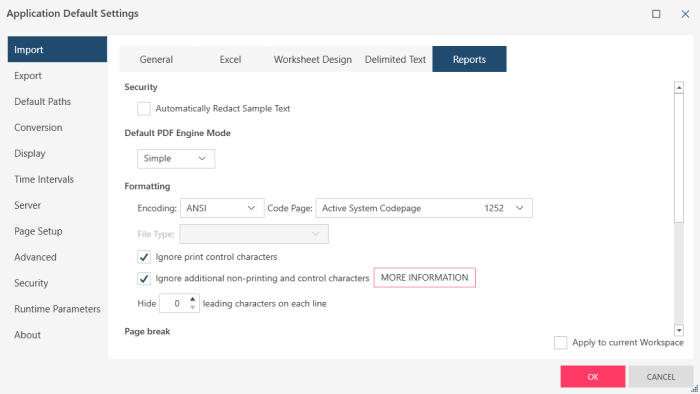Click the Application Default Settings title

pos(72,13)
